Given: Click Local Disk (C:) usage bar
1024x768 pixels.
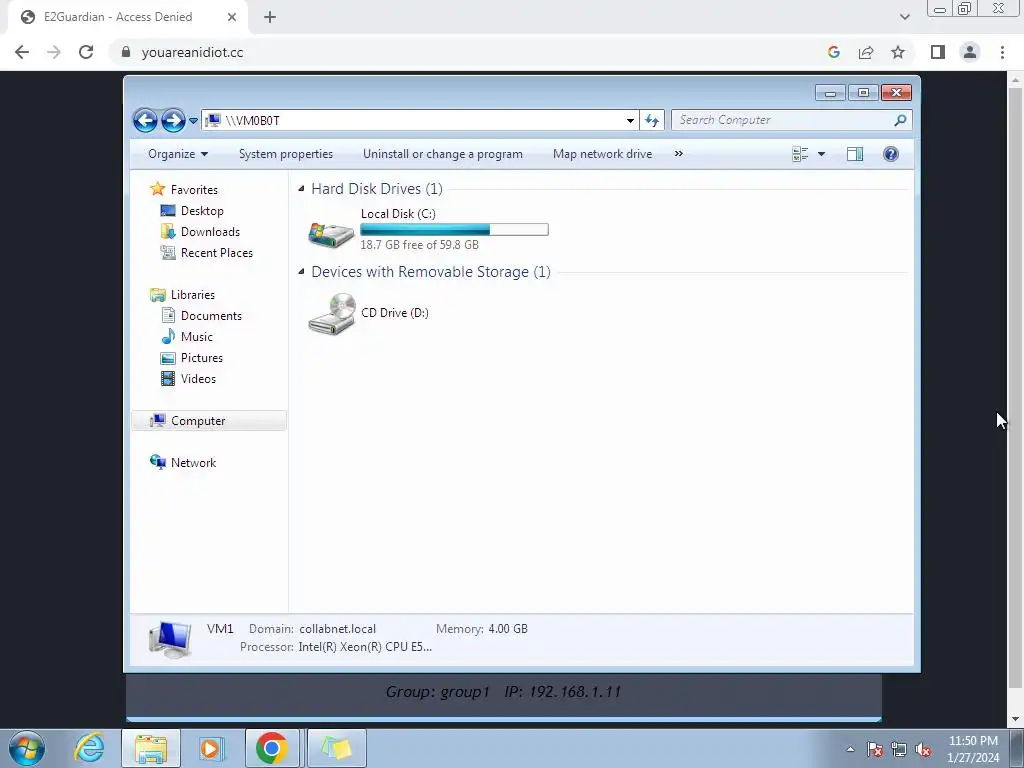Looking at the screenshot, I should pos(455,229).
